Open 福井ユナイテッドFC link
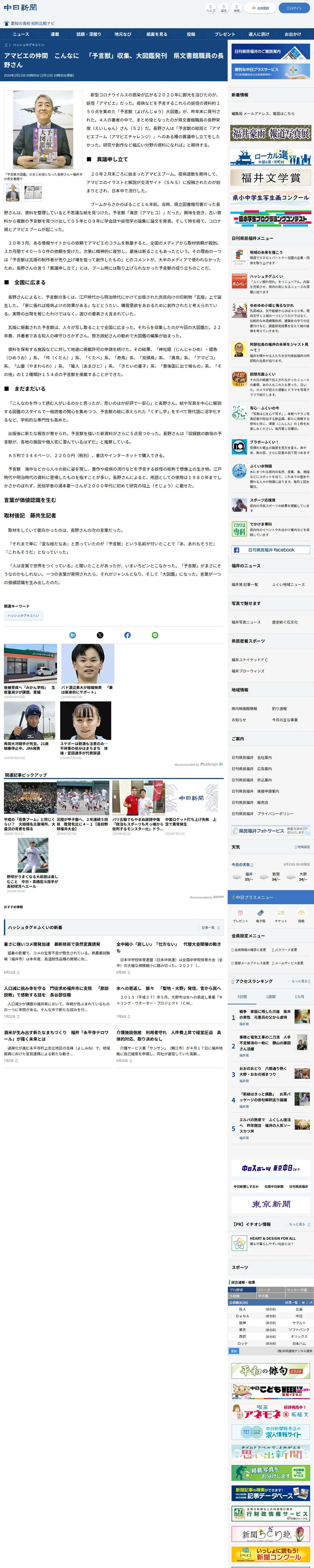 click(x=249, y=660)
